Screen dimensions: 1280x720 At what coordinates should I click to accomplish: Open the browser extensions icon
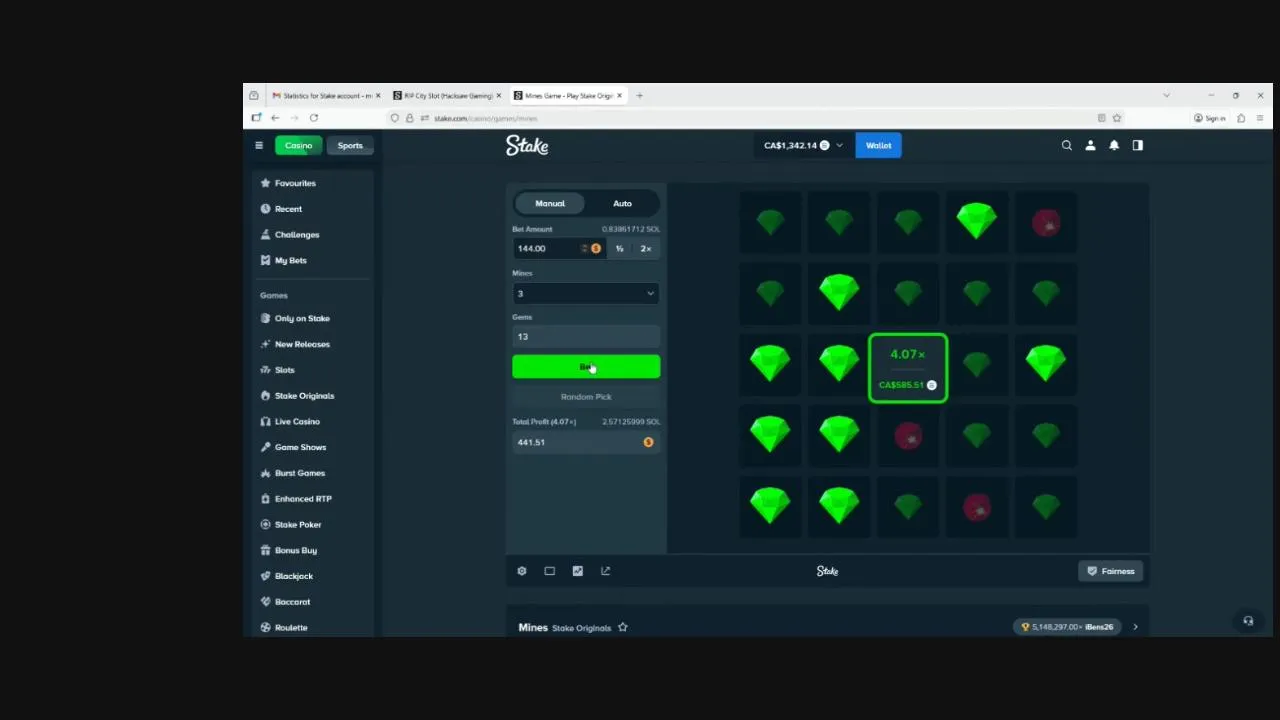click(x=1241, y=118)
